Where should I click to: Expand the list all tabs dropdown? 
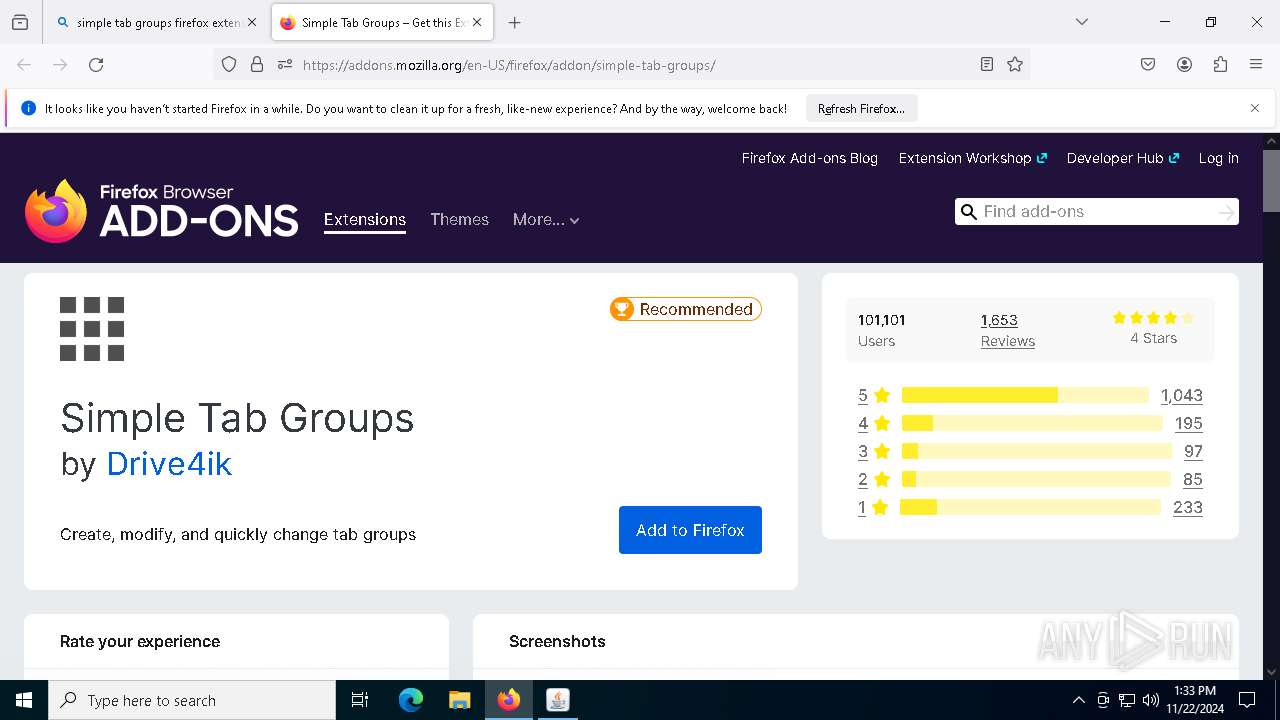[x=1082, y=22]
